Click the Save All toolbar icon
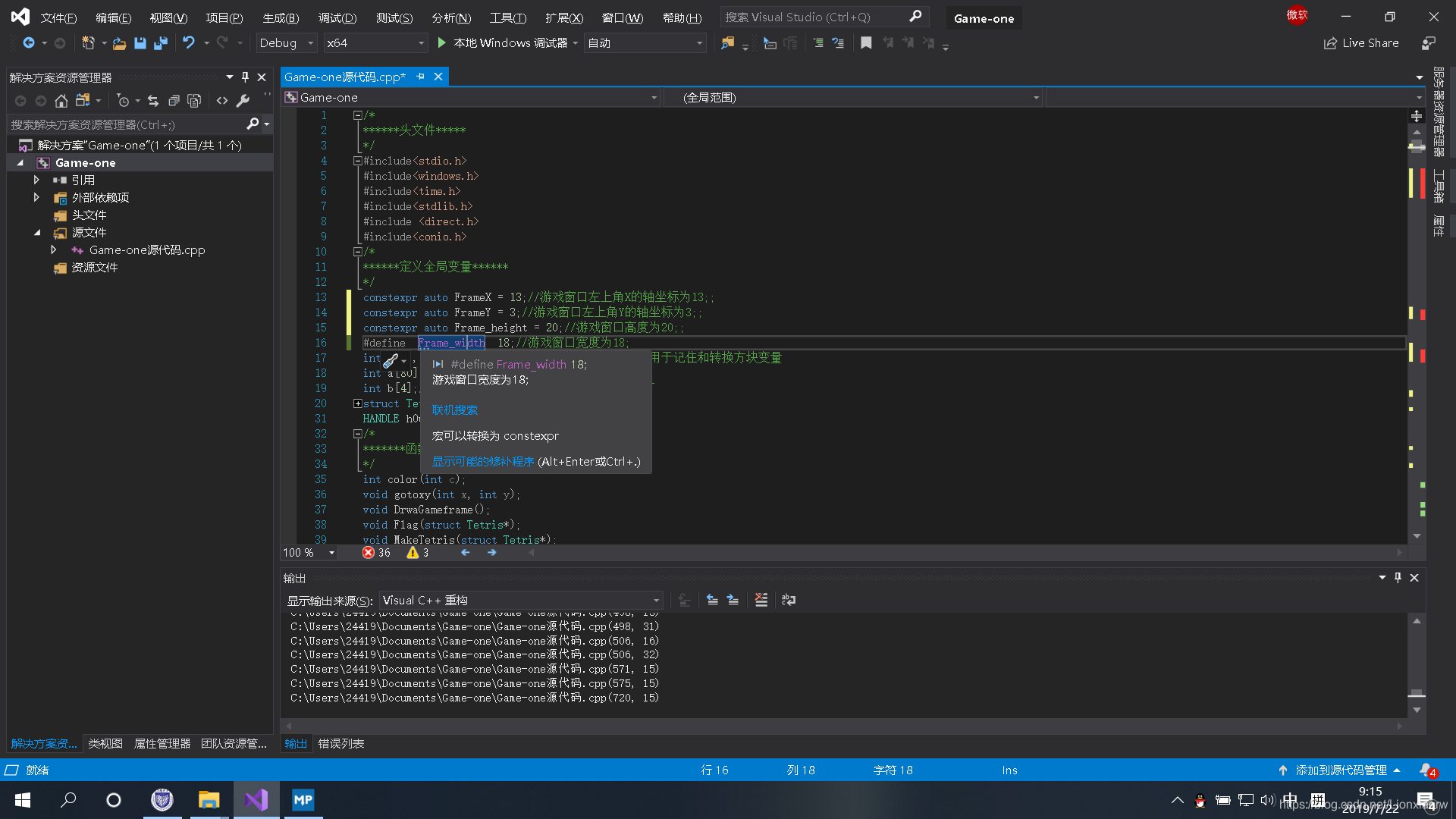Image resolution: width=1456 pixels, height=819 pixels. coord(160,43)
